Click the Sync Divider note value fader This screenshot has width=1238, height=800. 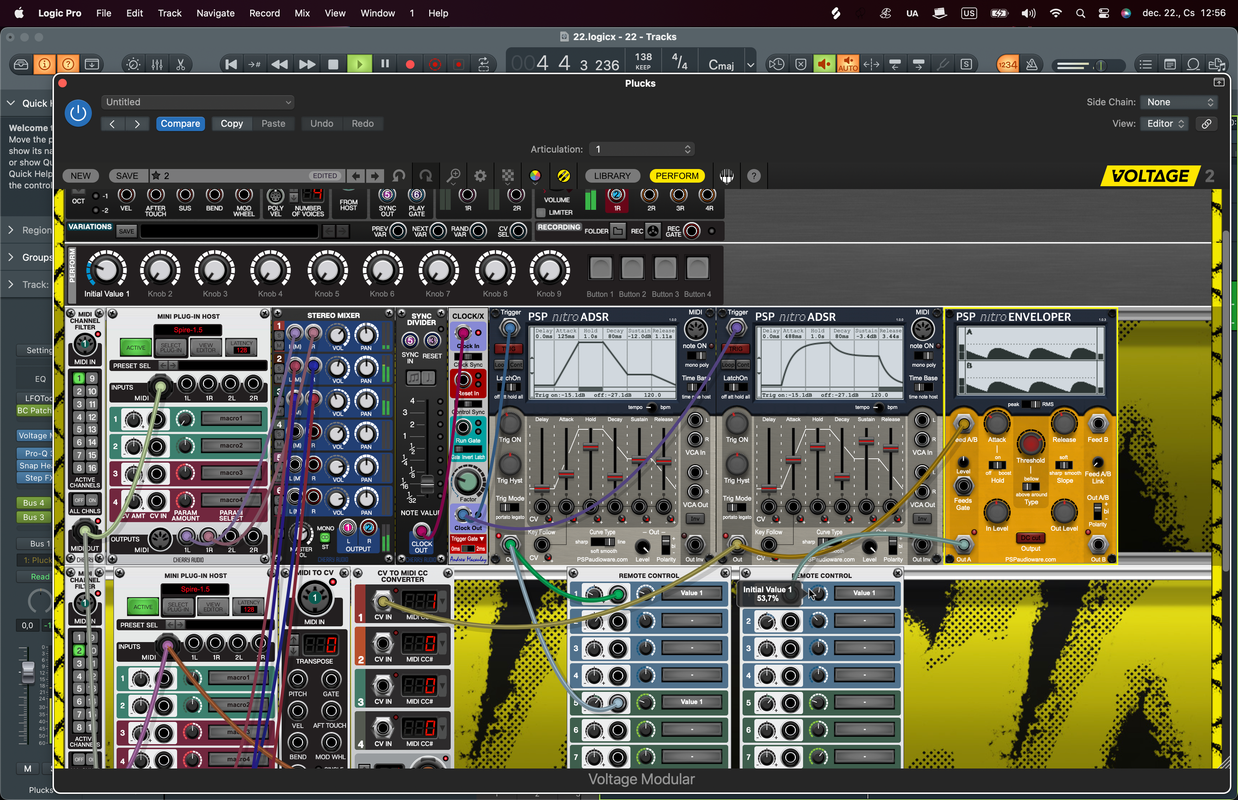pyautogui.click(x=428, y=484)
